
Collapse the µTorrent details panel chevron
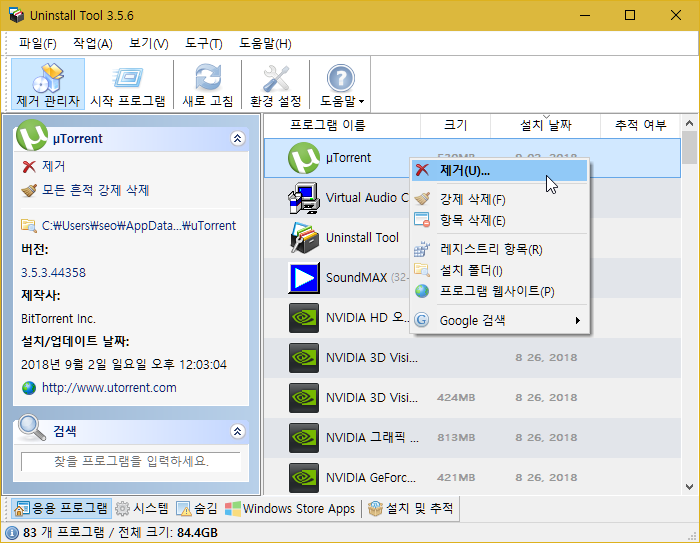tap(238, 138)
